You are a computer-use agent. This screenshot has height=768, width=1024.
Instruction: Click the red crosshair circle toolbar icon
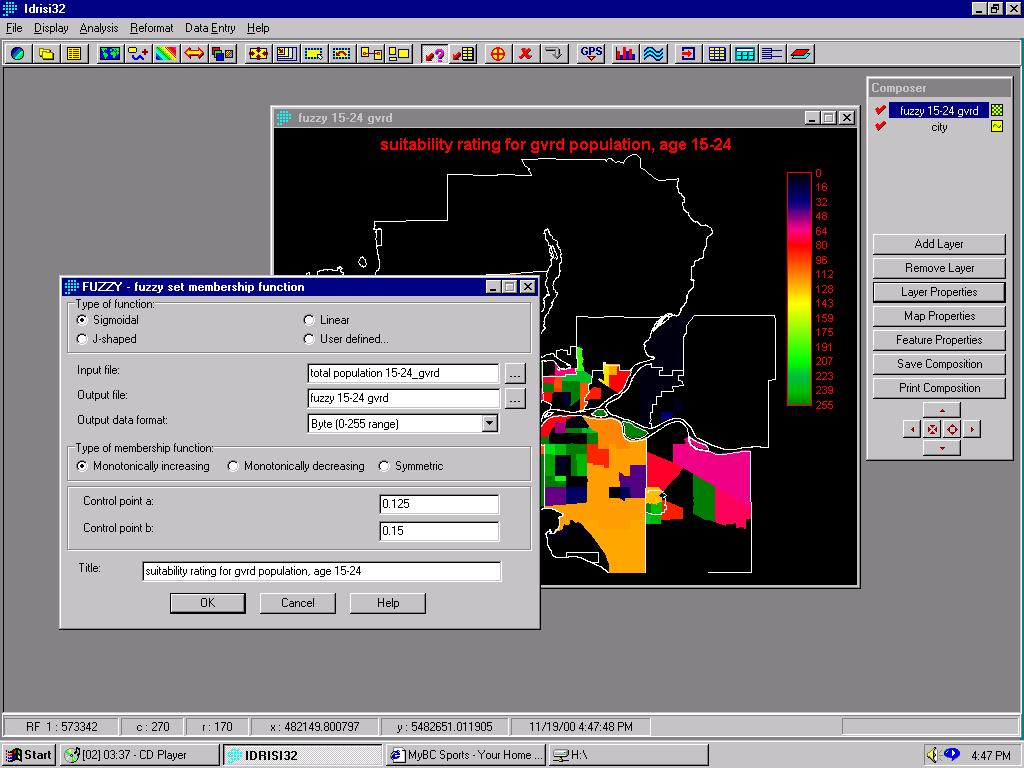click(x=497, y=53)
